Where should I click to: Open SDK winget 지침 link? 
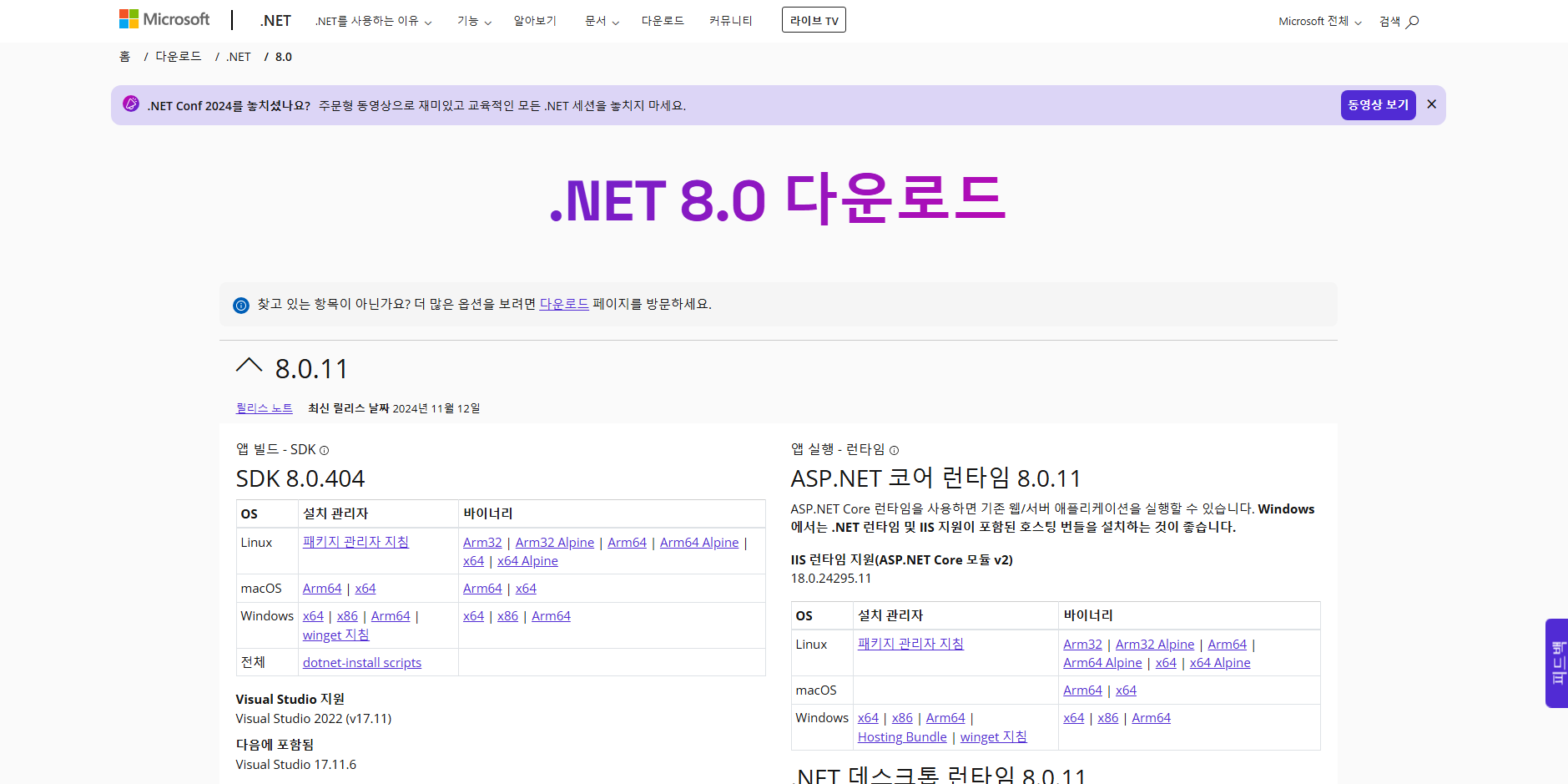coord(335,635)
